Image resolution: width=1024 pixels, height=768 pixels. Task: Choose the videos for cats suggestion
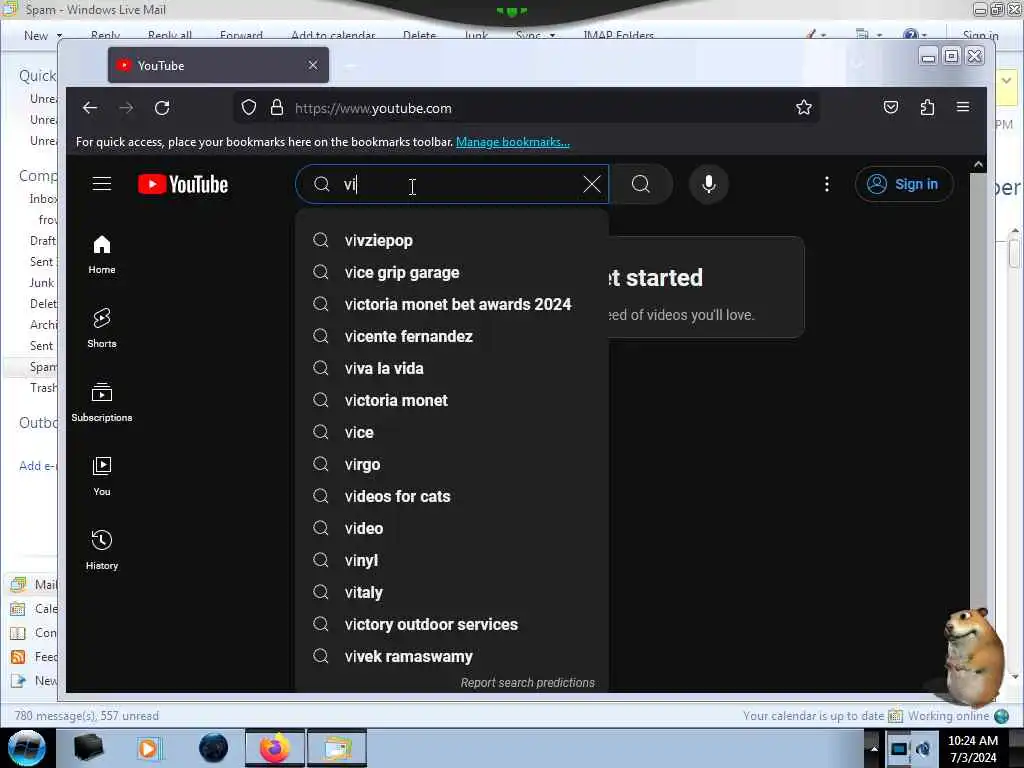452,496
